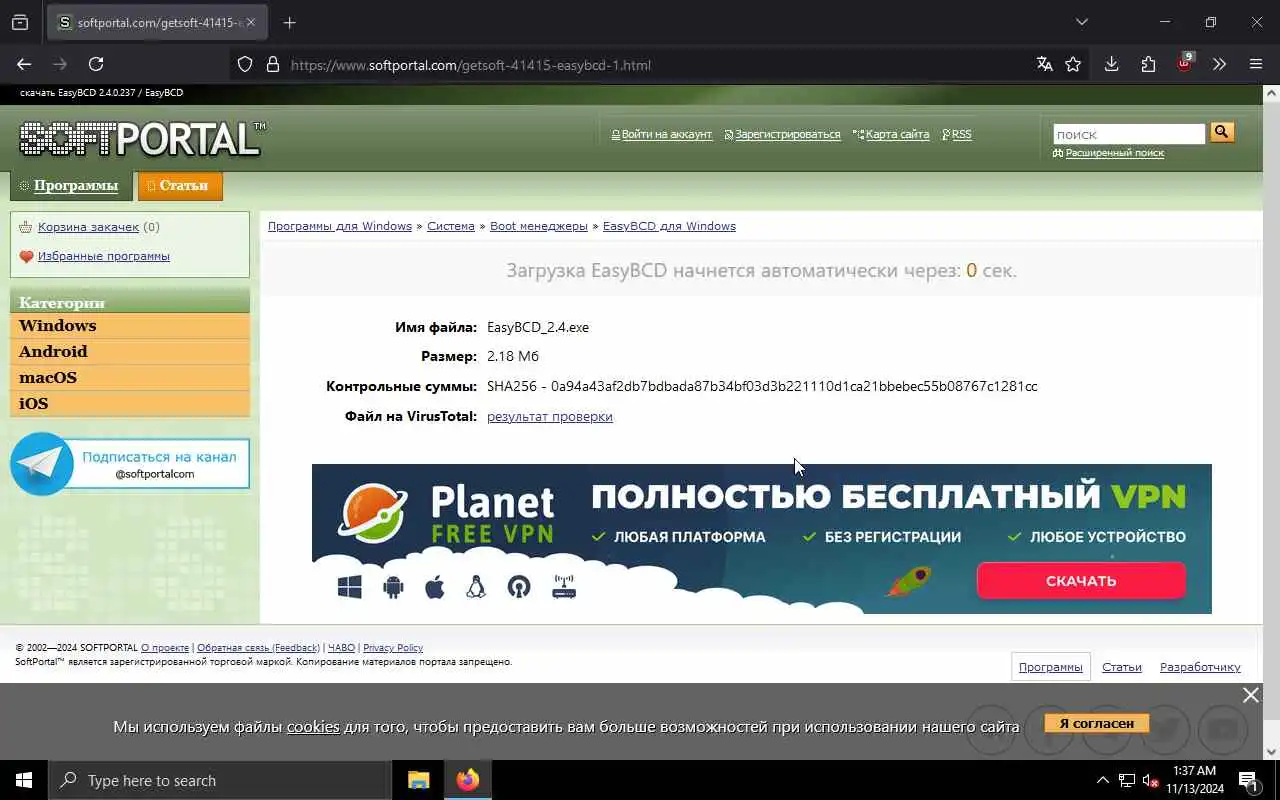
Task: Select the Windows category
Action: pyautogui.click(x=130, y=326)
